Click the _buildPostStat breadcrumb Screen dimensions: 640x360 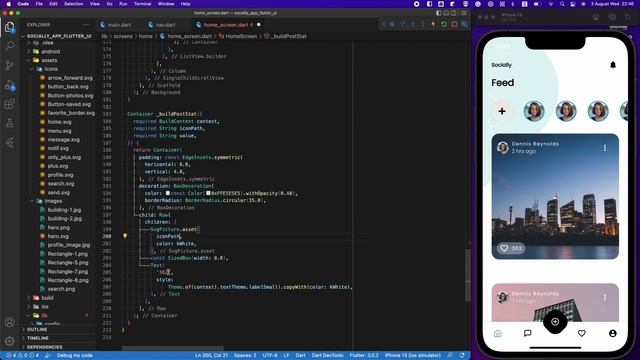(x=289, y=36)
